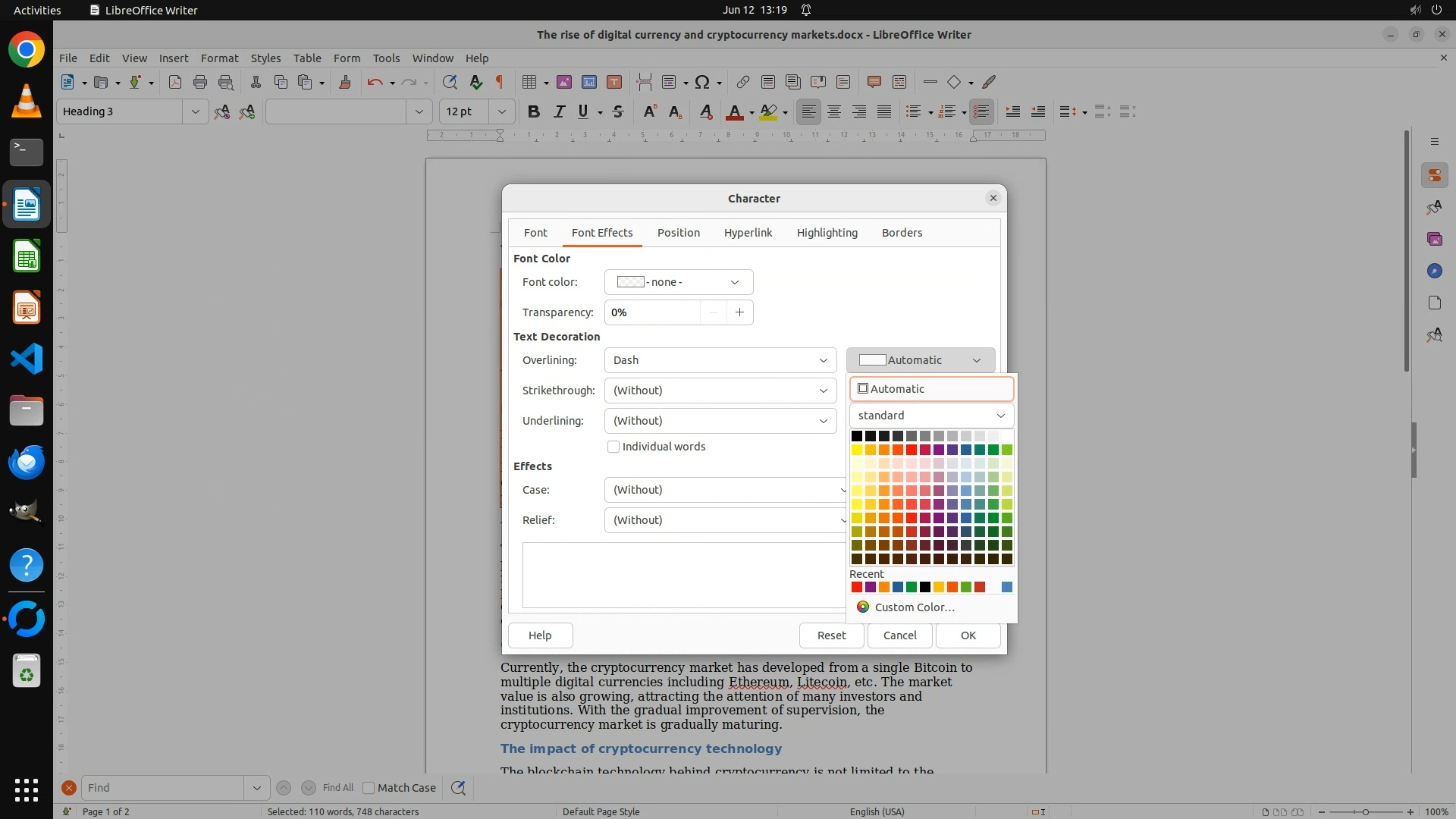This screenshot has width=1456, height=819.
Task: Click the Italic formatting icon
Action: point(559,111)
